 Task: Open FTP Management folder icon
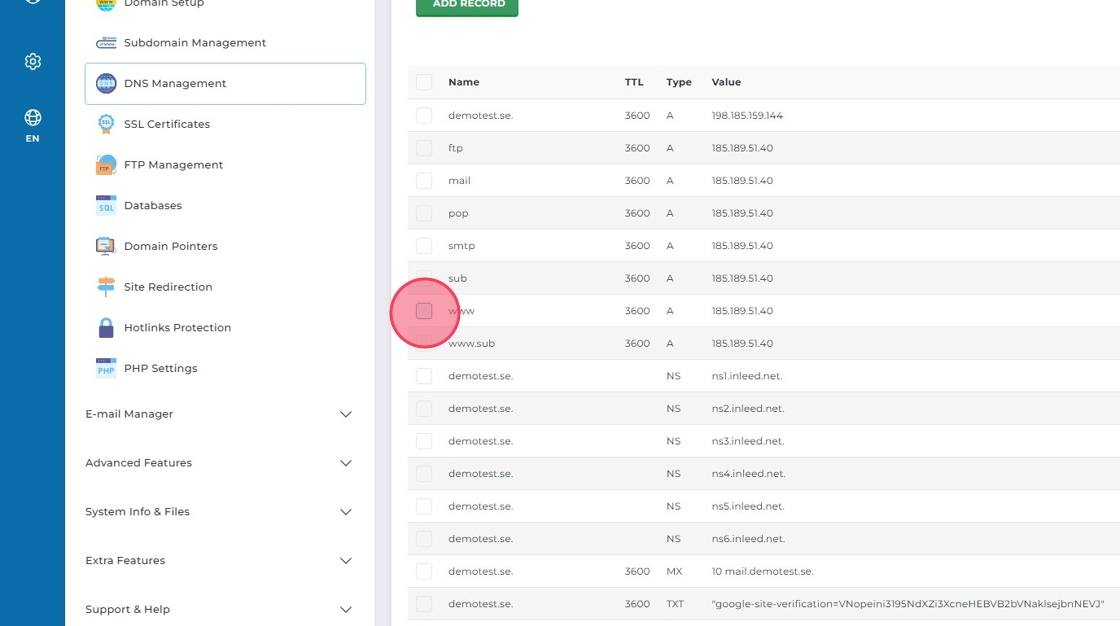tap(106, 165)
